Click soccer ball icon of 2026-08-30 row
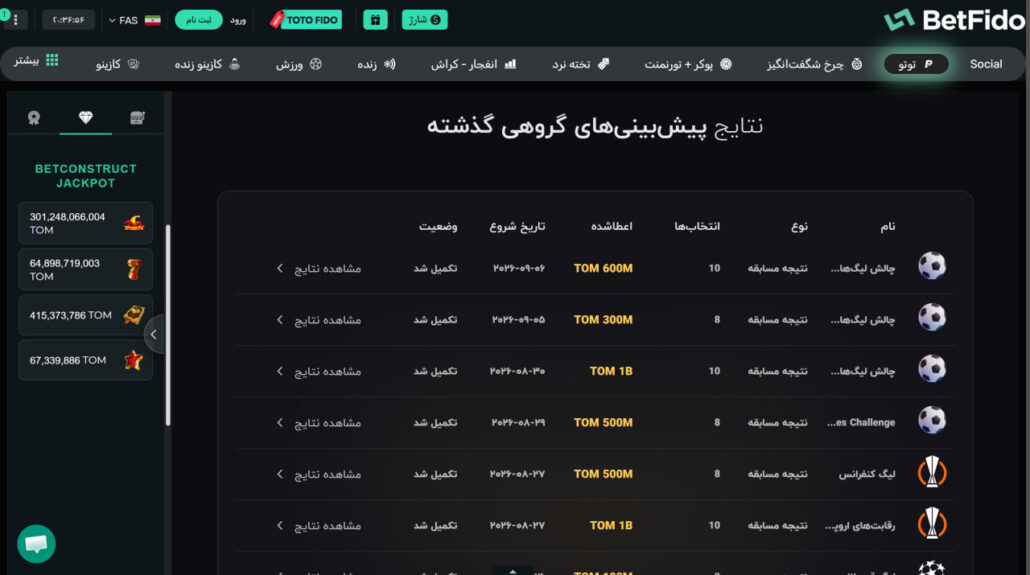Image resolution: width=1030 pixels, height=575 pixels. click(x=931, y=369)
